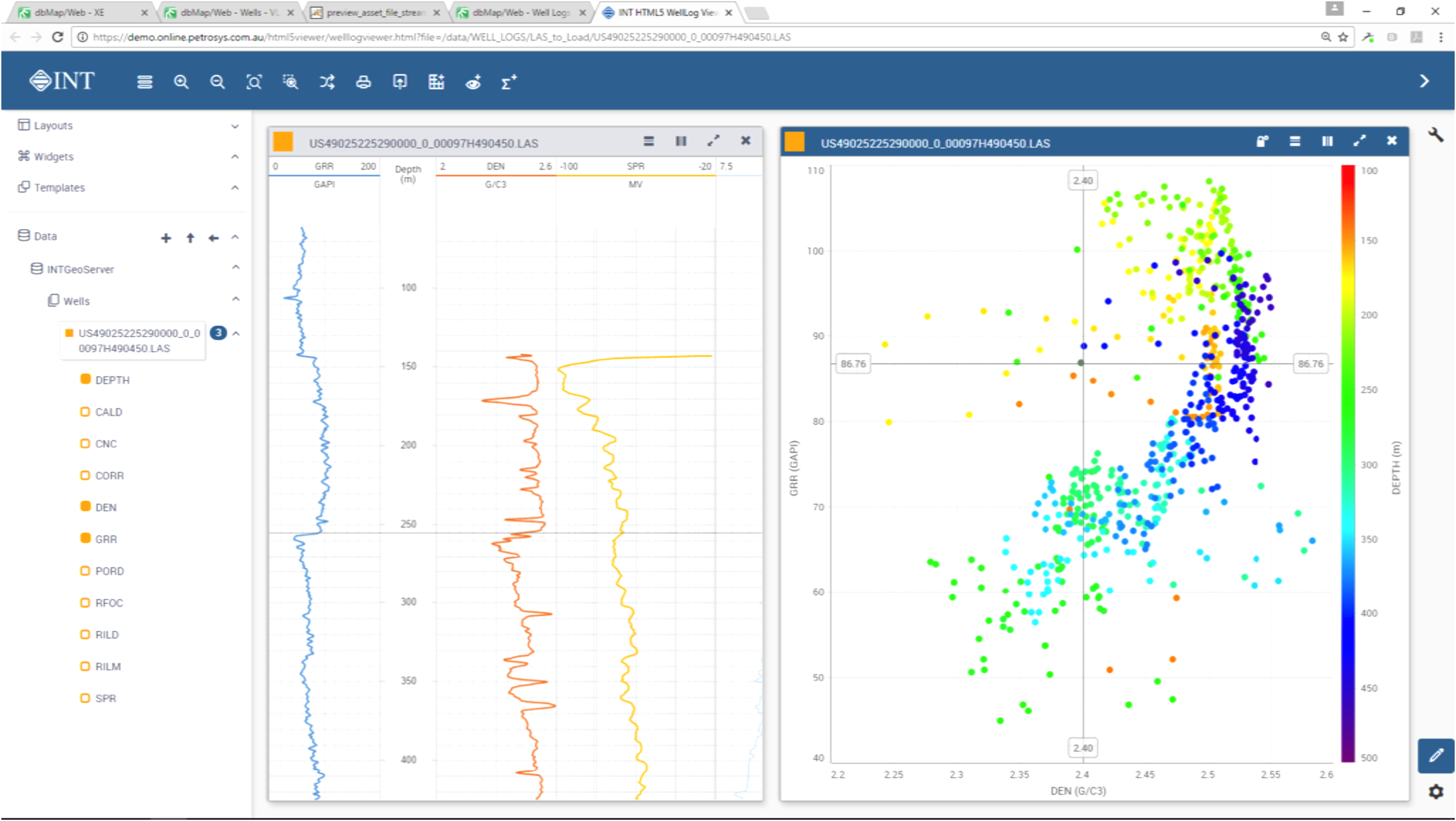The height and width of the screenshot is (821, 1456).
Task: Click the orange crossplot color swatch
Action: [794, 142]
